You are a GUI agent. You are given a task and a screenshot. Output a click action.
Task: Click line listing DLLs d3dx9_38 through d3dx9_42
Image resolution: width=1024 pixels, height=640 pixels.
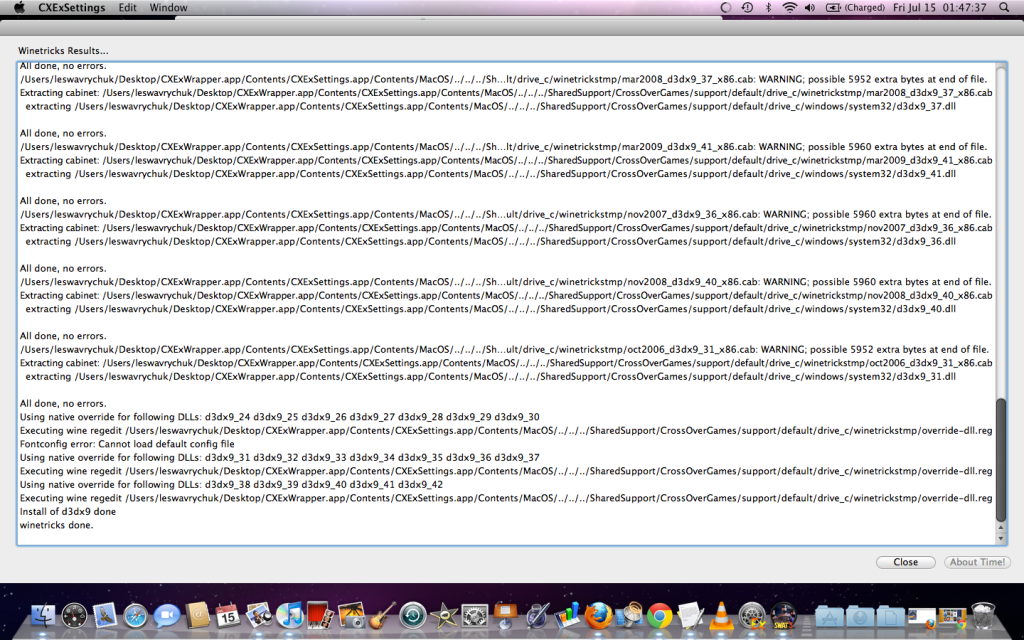(x=231, y=485)
